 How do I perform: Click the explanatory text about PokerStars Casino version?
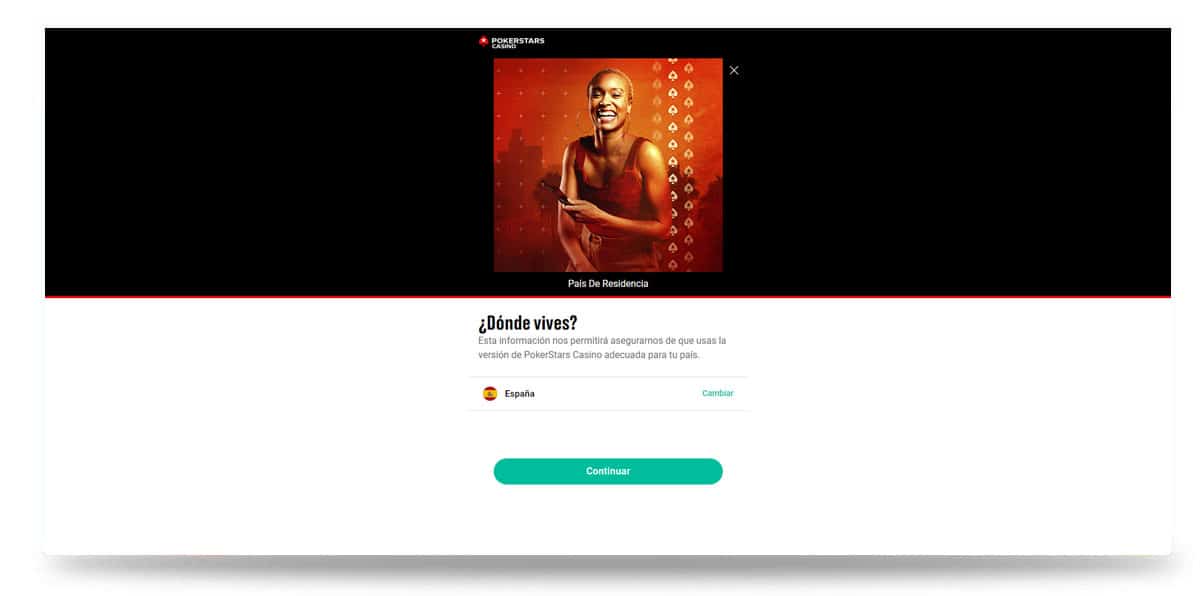point(602,348)
